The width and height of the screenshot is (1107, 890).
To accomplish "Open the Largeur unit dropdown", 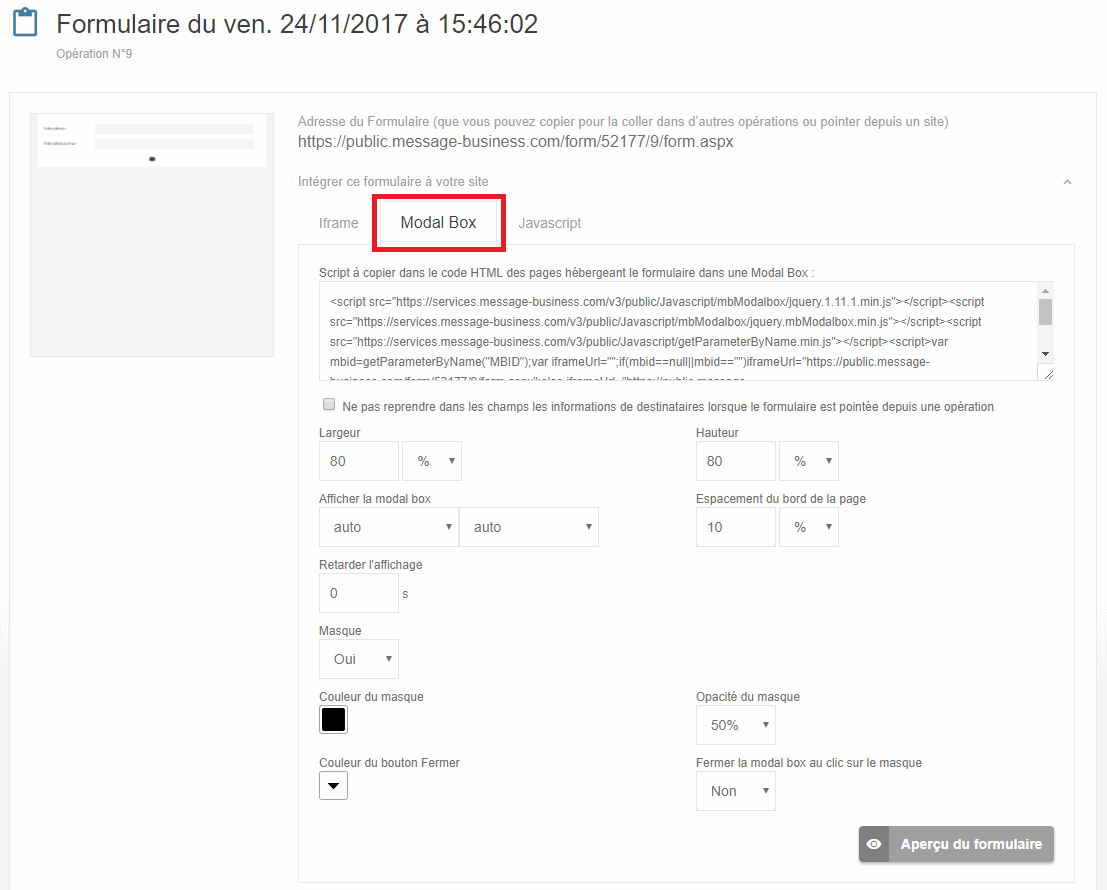I will coord(432,461).
